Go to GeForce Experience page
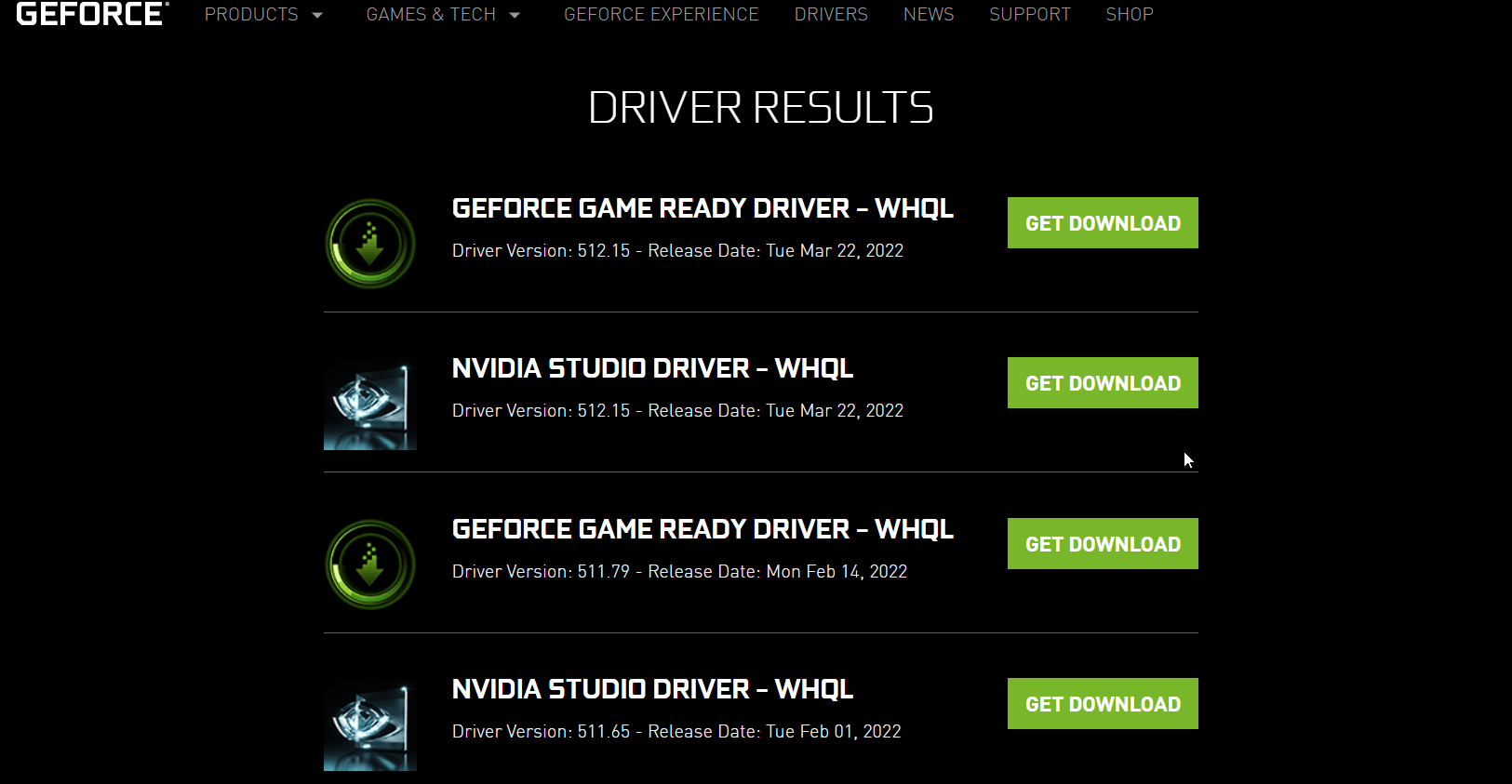The image size is (1512, 784). coord(662,14)
